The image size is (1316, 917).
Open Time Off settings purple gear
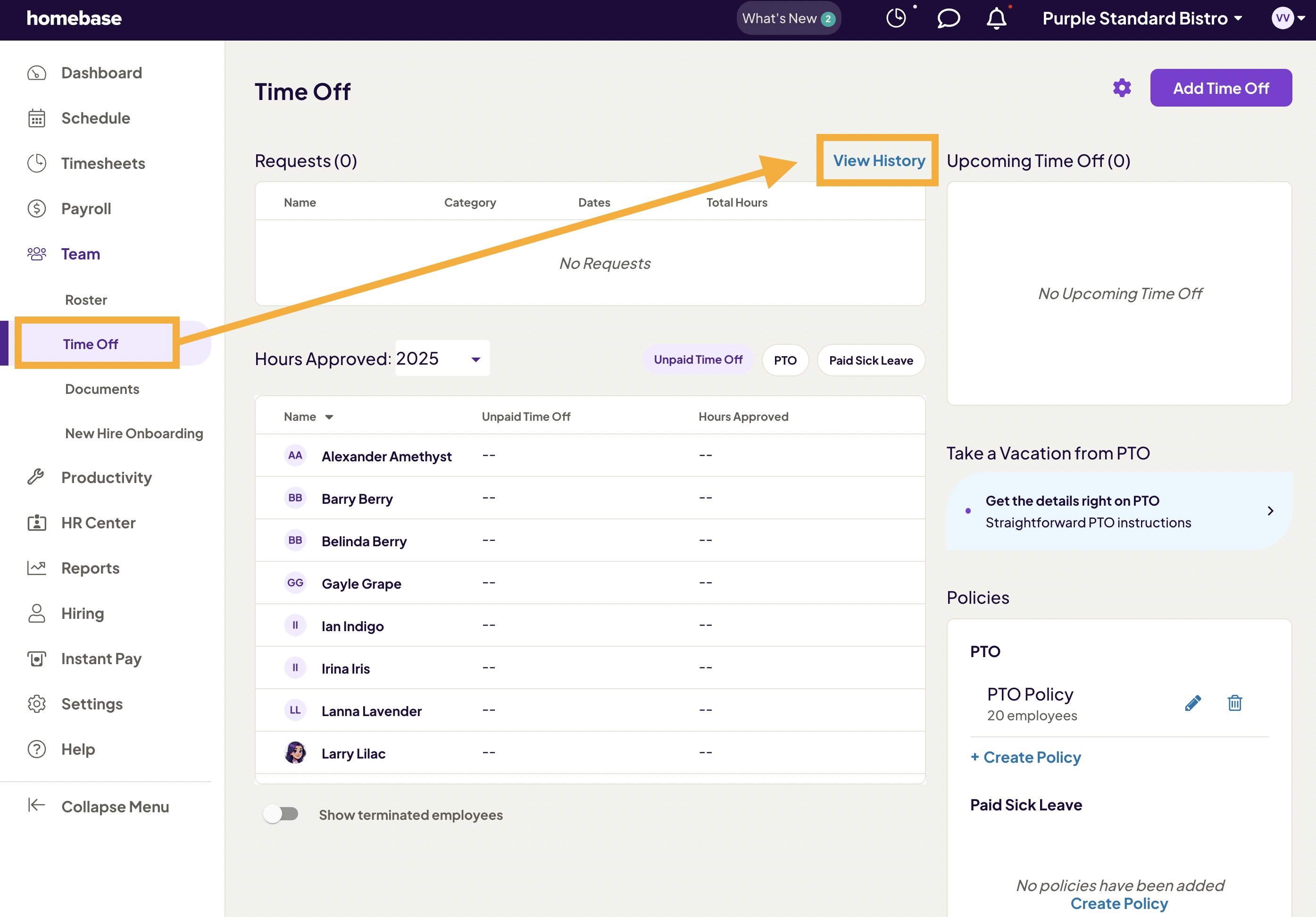(x=1122, y=88)
